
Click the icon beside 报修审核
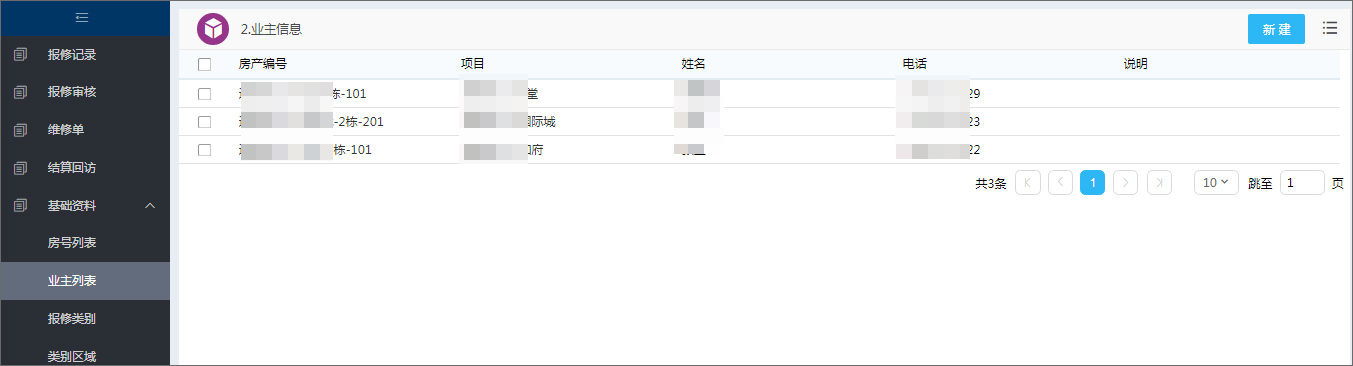click(21, 92)
